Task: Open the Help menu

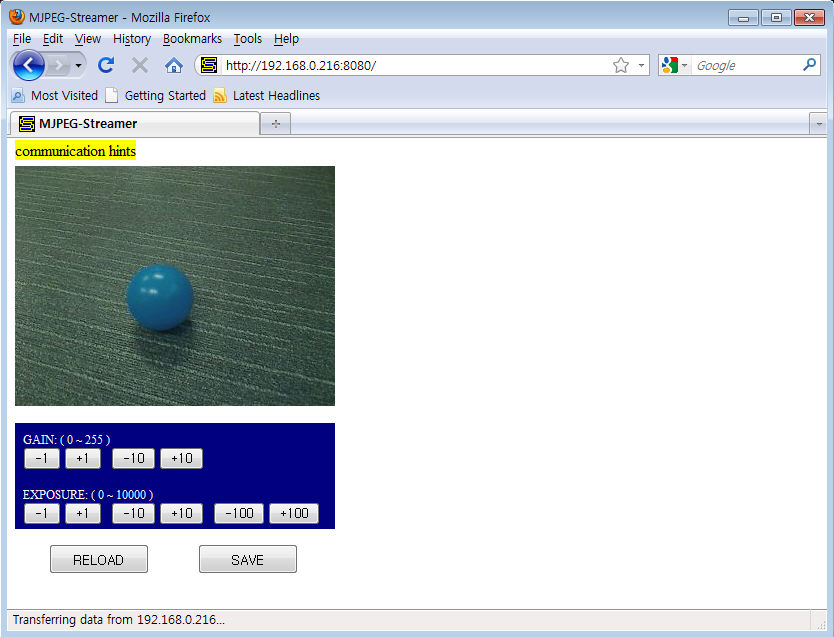Action: [286, 39]
